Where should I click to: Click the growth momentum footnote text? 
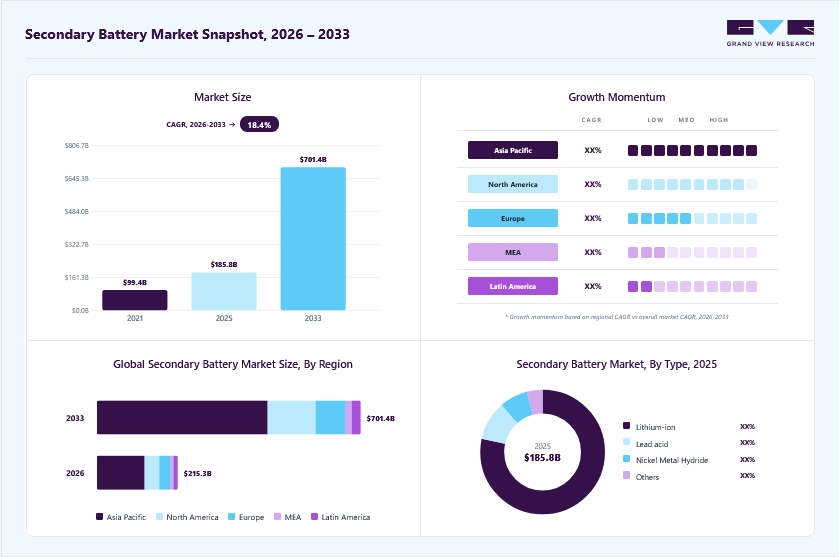pos(617,317)
